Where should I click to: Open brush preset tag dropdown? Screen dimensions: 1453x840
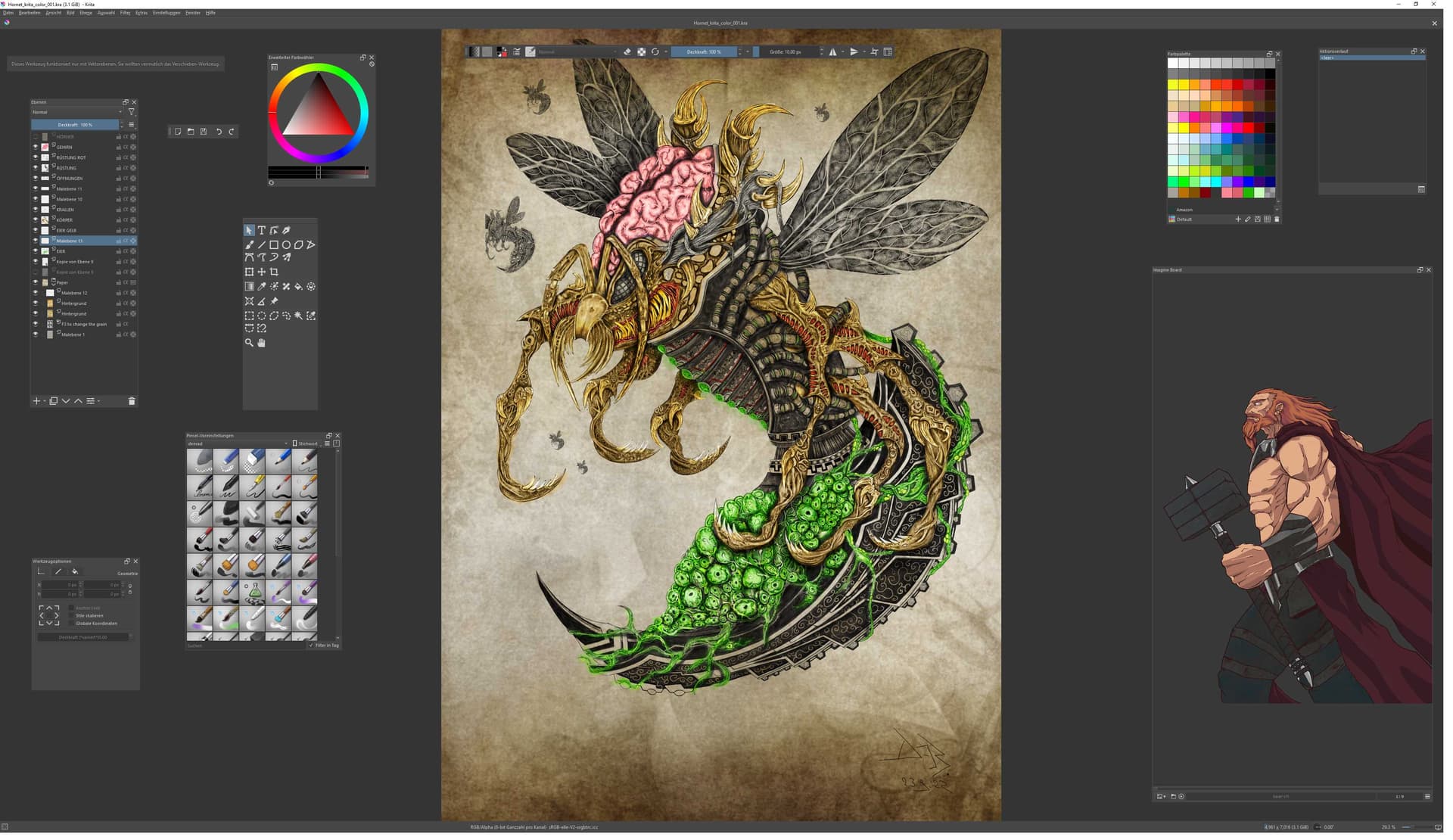click(236, 445)
